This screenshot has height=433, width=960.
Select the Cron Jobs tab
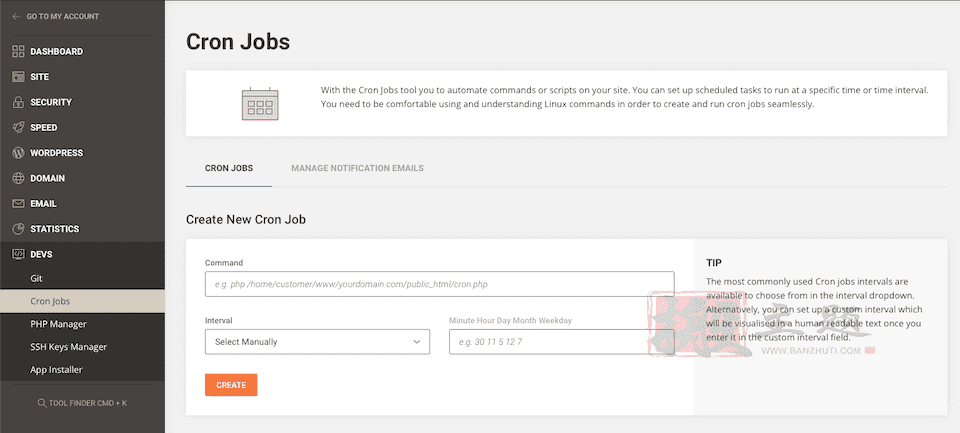pos(229,168)
